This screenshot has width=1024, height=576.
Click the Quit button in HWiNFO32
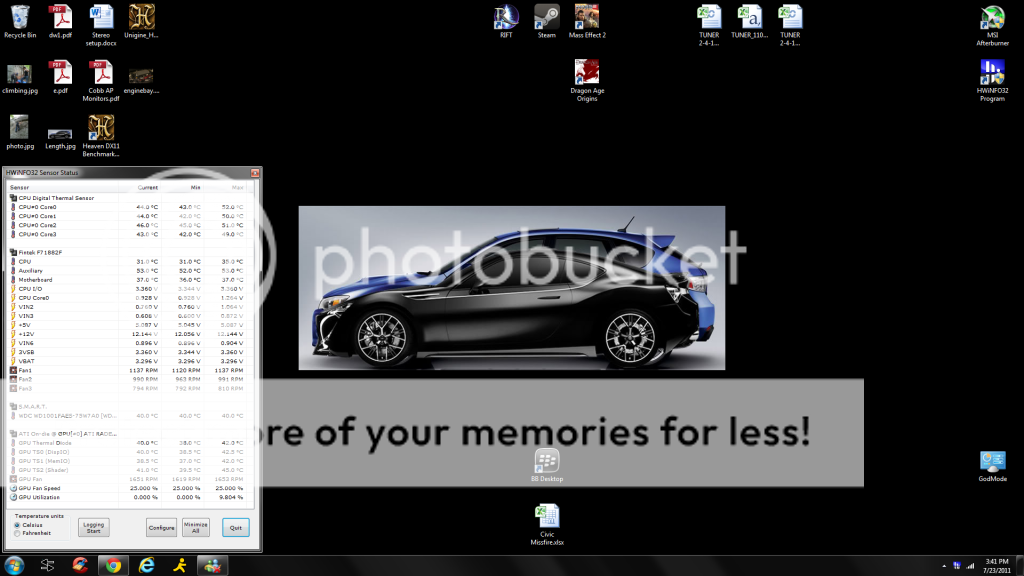click(x=236, y=528)
